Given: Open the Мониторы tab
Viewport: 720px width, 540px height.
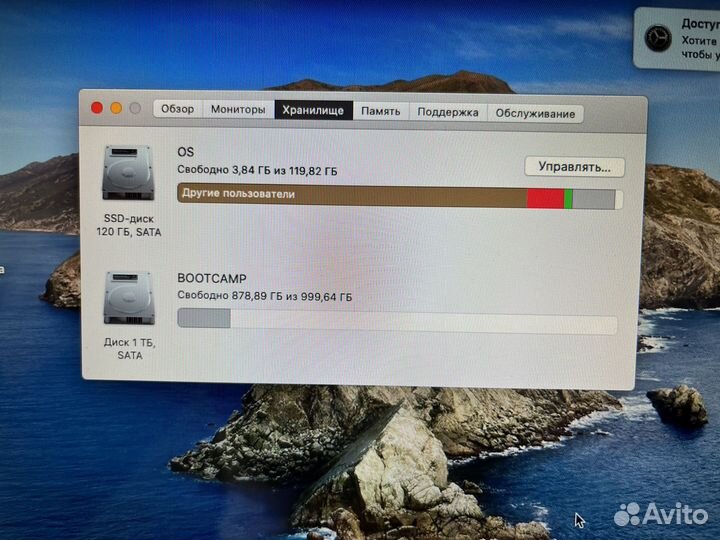Looking at the screenshot, I should coord(238,110).
